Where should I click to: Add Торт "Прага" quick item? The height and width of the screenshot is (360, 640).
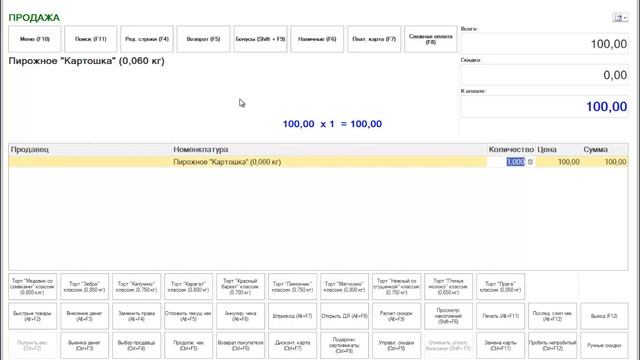click(500, 287)
